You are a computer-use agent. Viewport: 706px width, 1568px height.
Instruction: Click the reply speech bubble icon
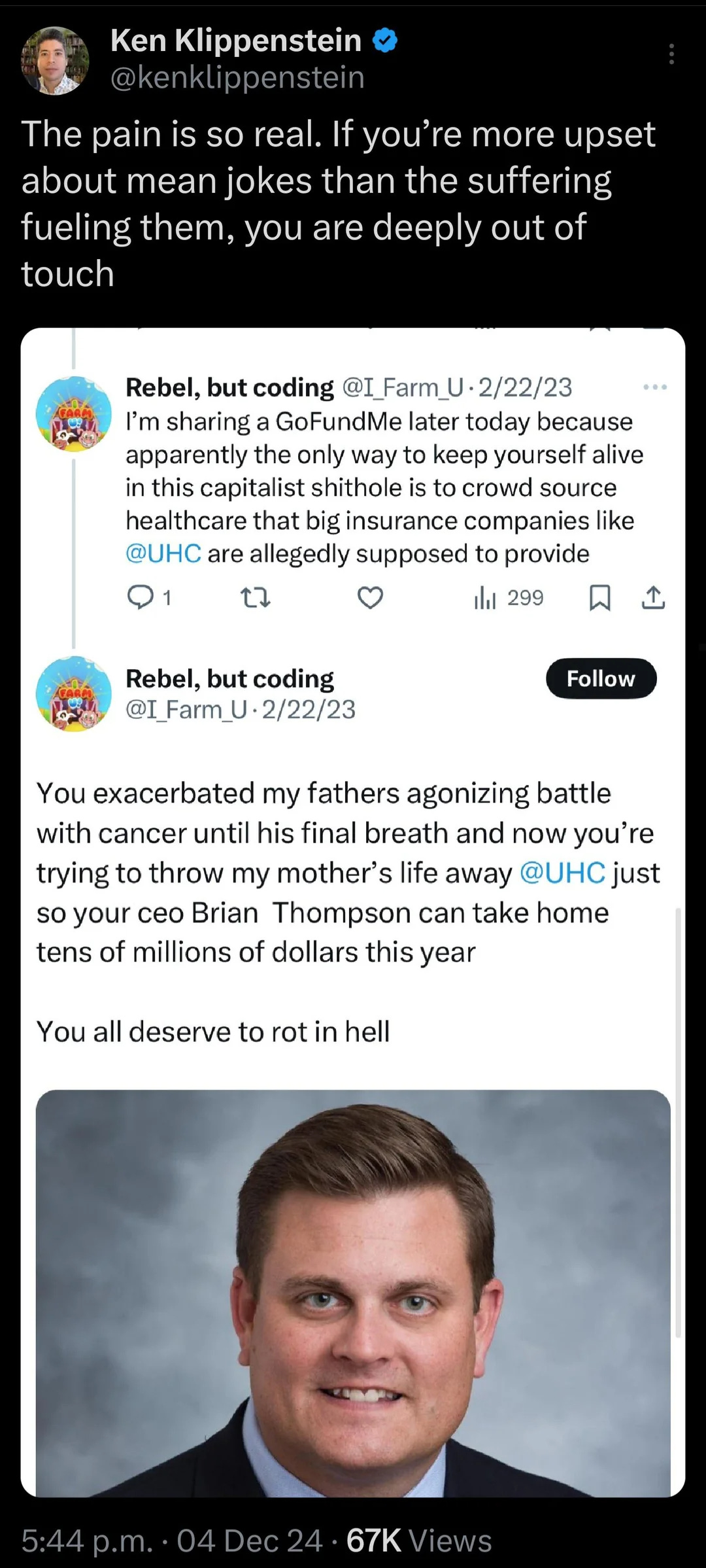click(x=139, y=597)
